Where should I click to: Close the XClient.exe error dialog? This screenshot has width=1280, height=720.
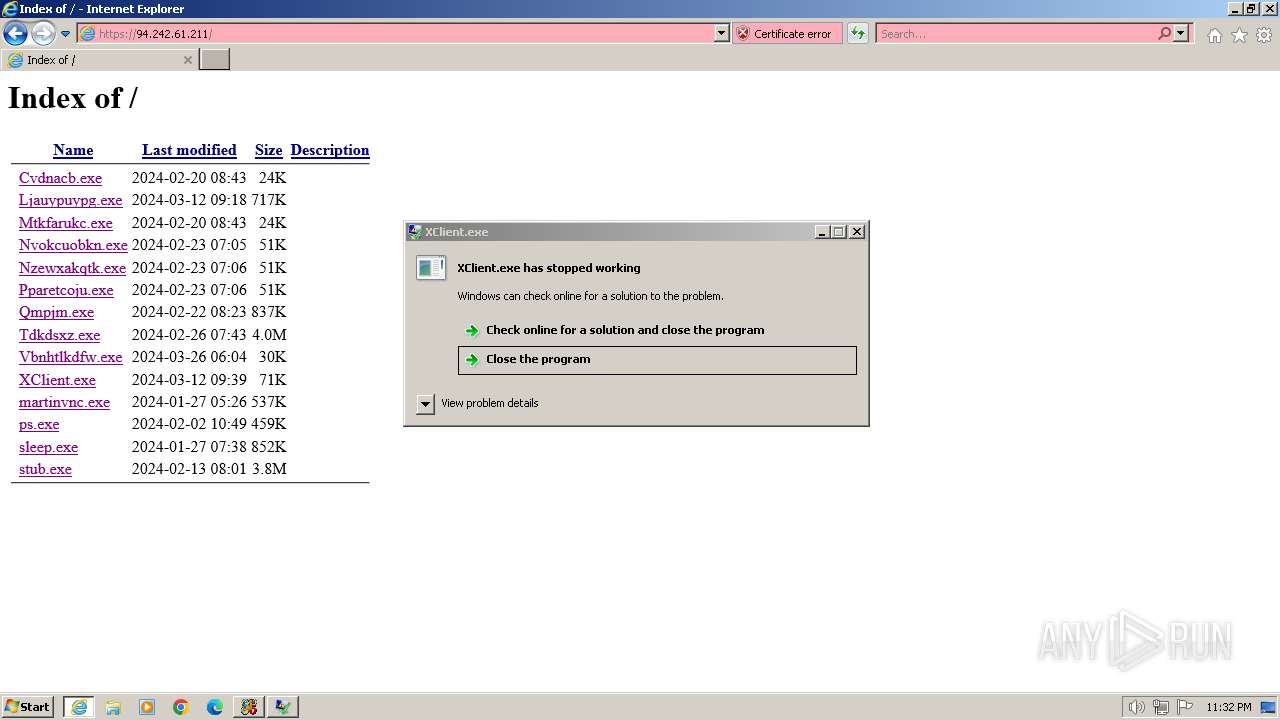pyautogui.click(x=857, y=232)
